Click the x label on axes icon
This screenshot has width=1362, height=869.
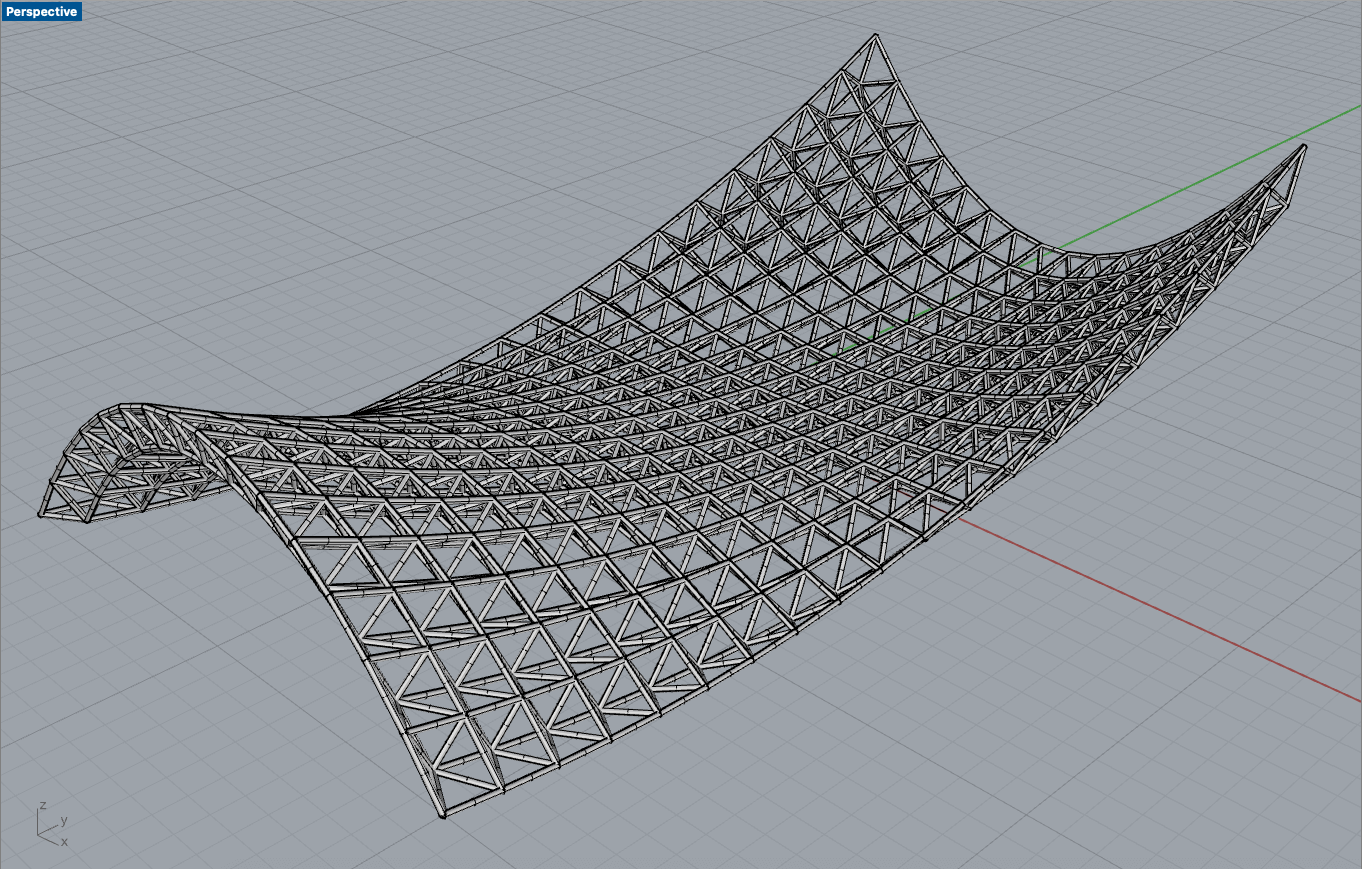coord(64,842)
